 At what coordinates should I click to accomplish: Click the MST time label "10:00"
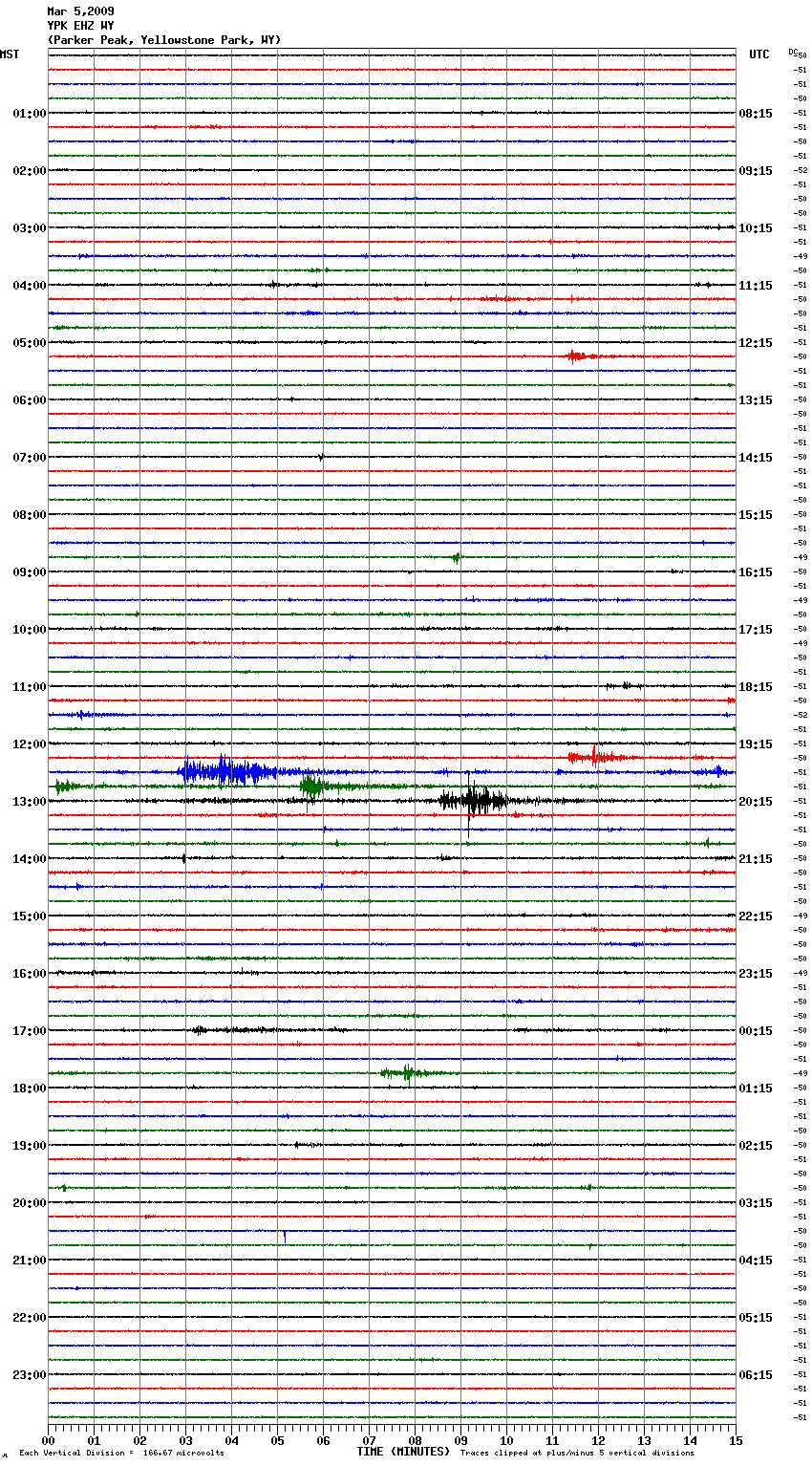30,630
